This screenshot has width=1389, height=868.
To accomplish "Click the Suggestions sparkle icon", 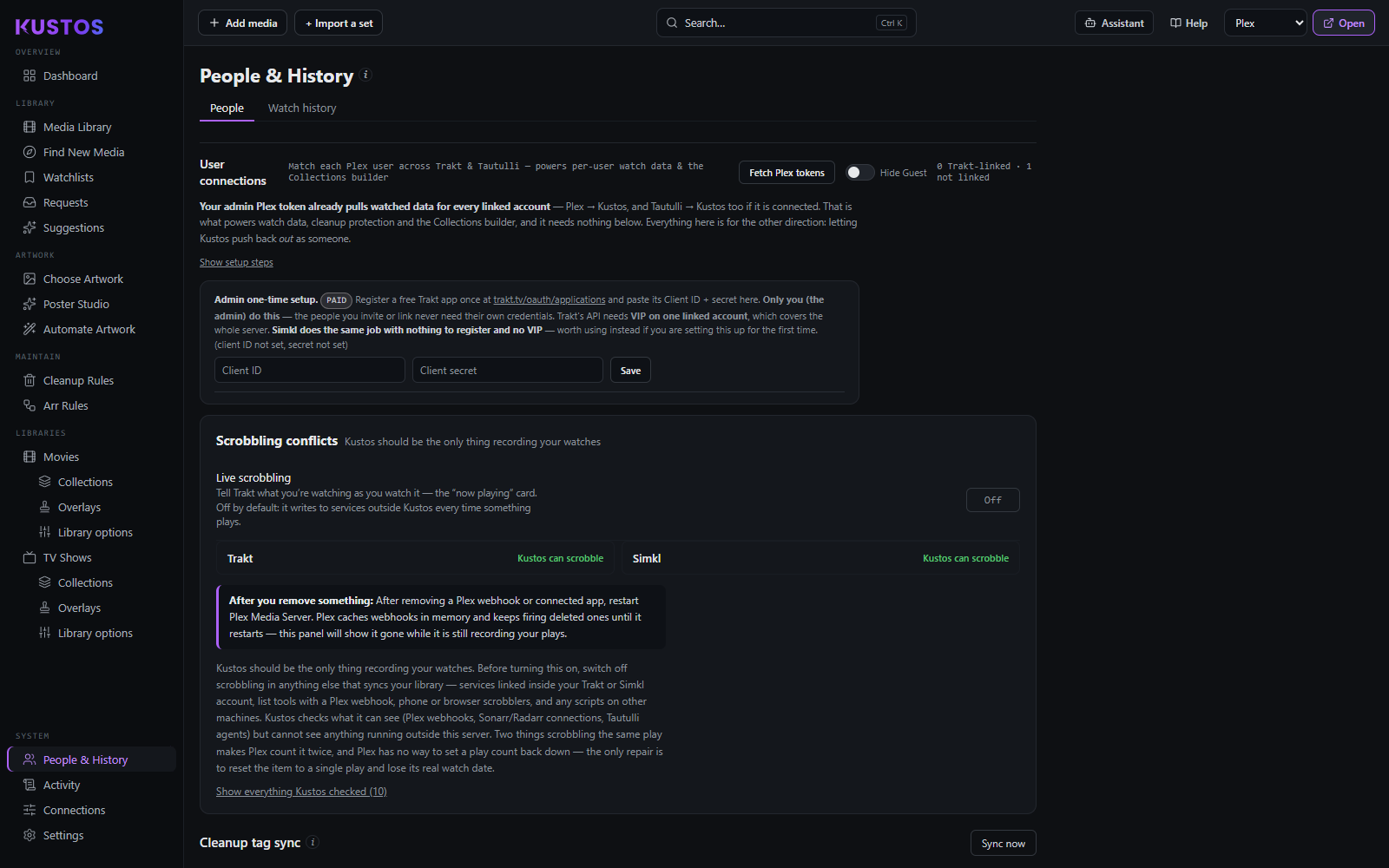I will point(30,227).
